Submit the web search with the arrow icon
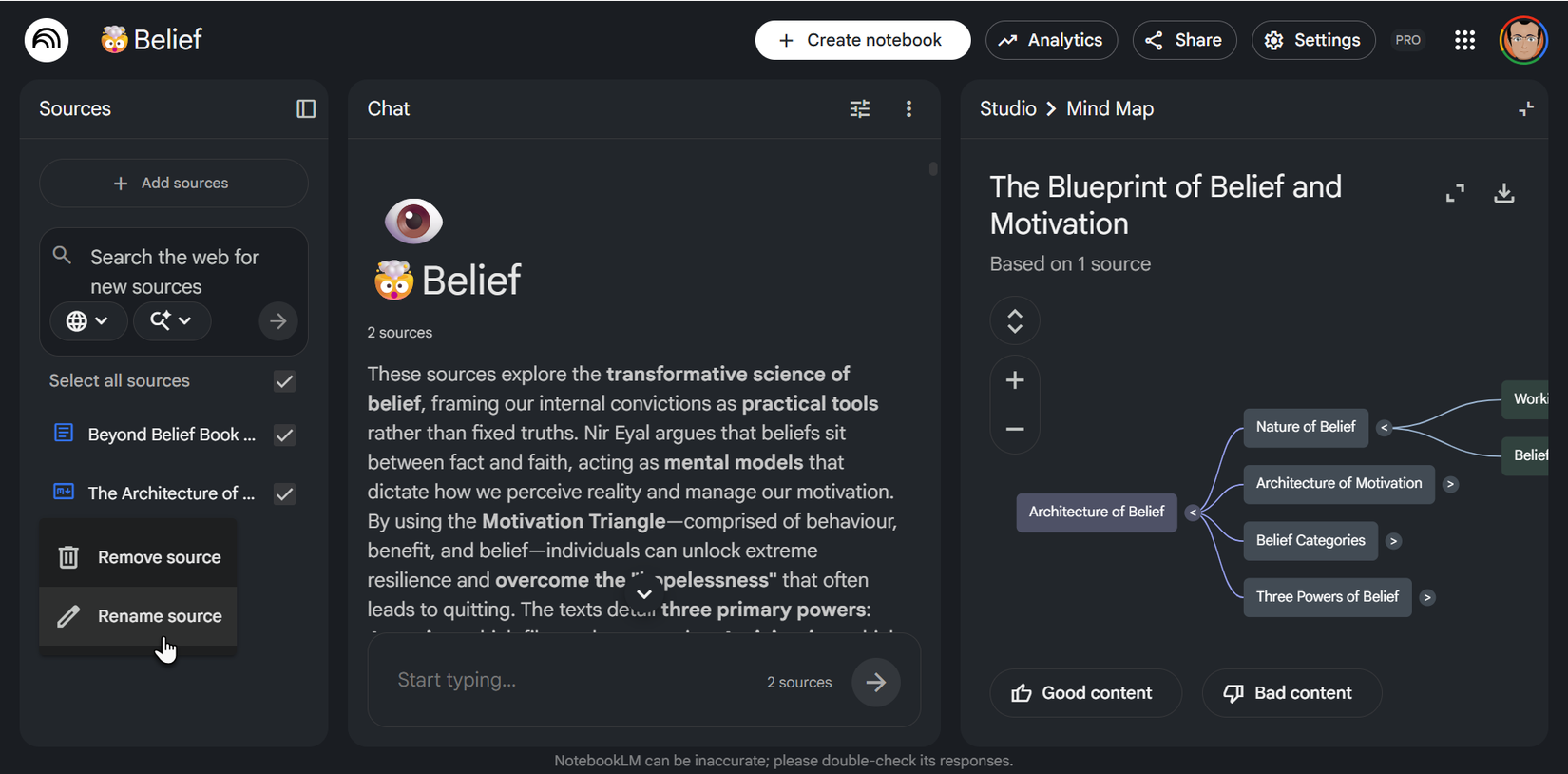Viewport: 1568px width, 774px height. click(277, 320)
